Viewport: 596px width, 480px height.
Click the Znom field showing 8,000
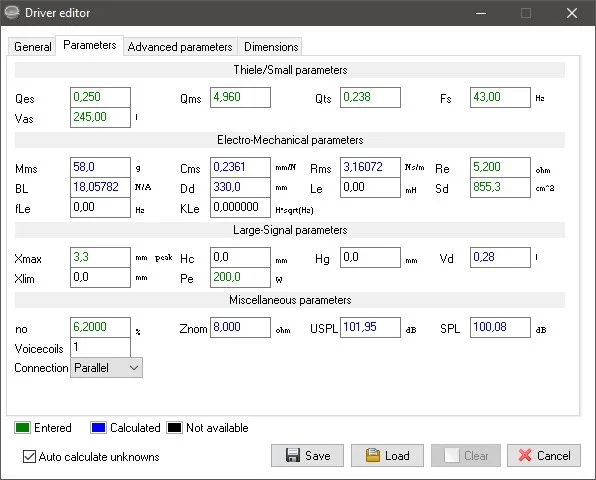[x=240, y=327]
